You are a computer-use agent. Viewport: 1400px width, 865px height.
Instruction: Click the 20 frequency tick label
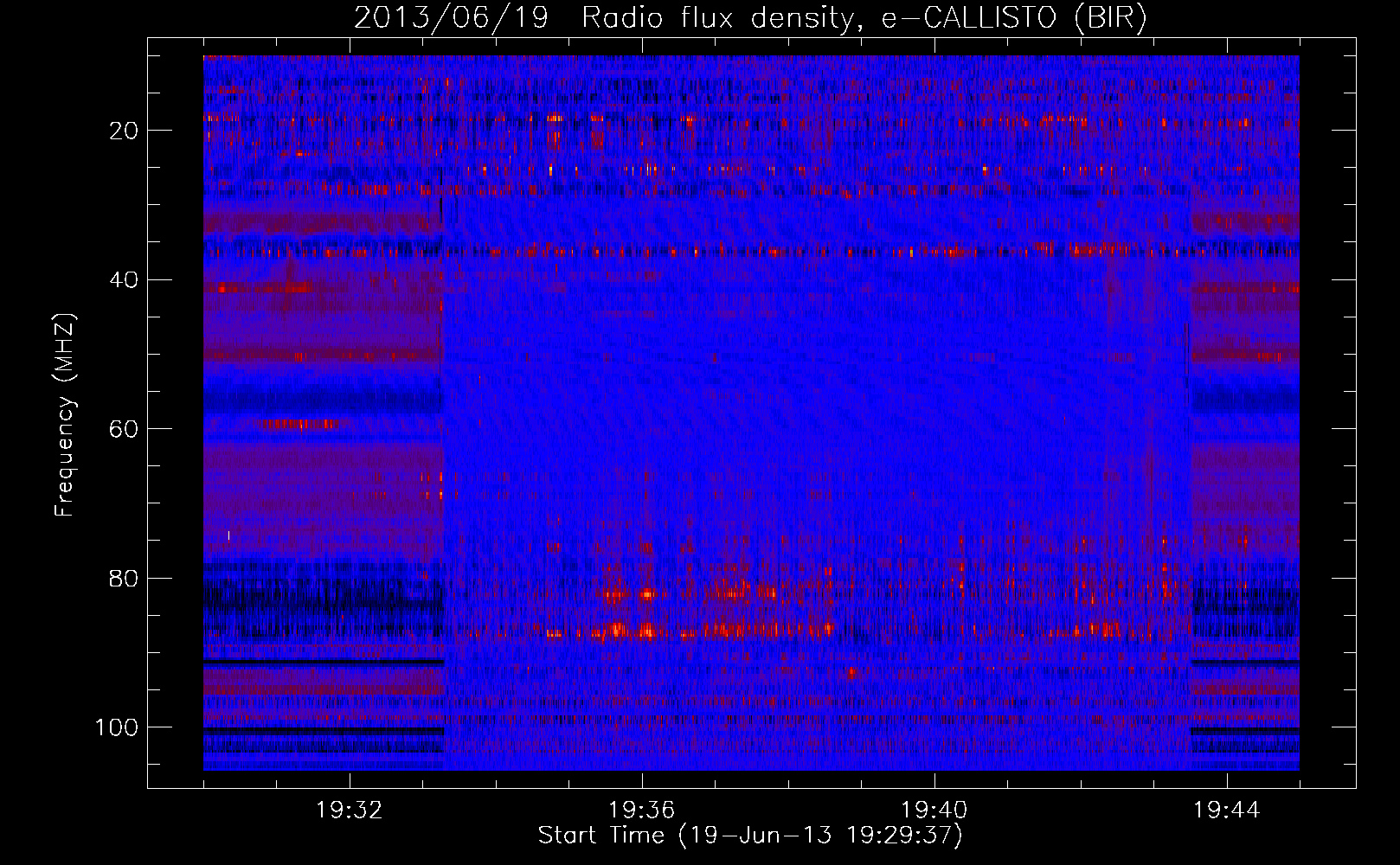point(125,131)
